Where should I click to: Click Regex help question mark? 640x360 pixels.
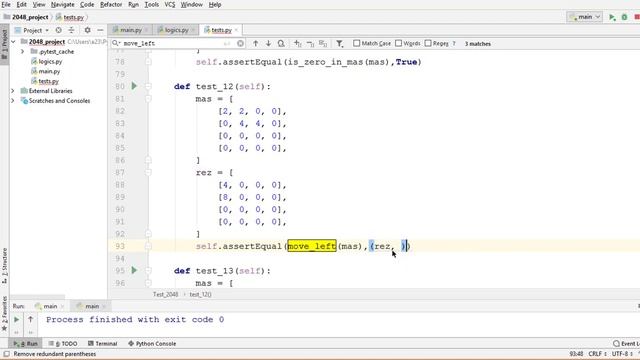pos(453,43)
